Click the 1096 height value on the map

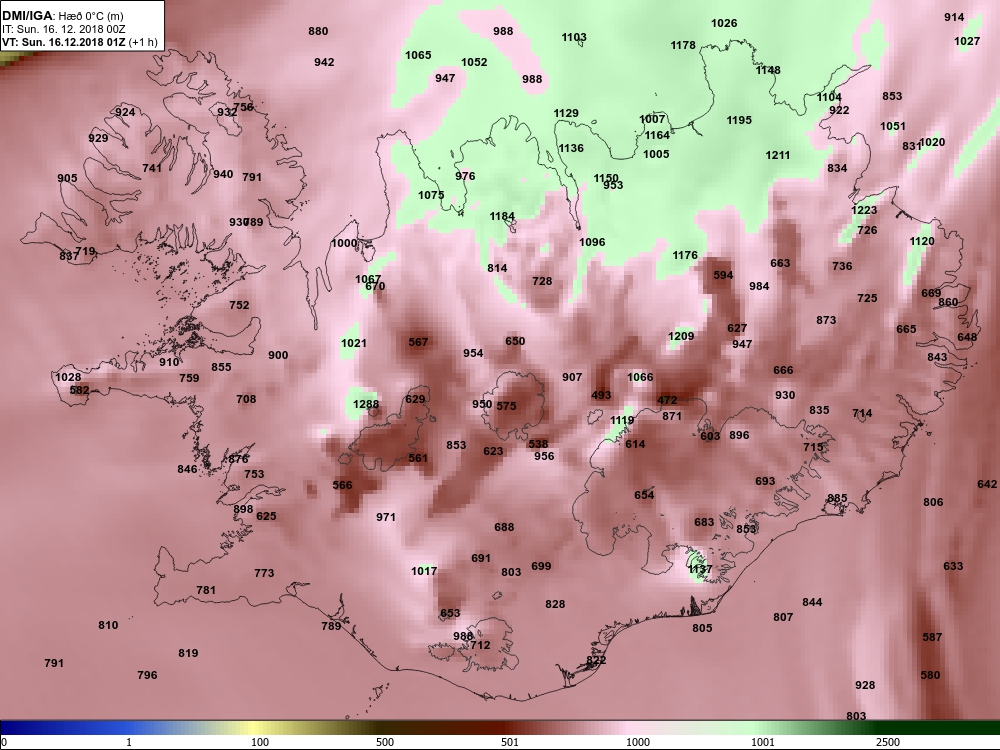592,242
